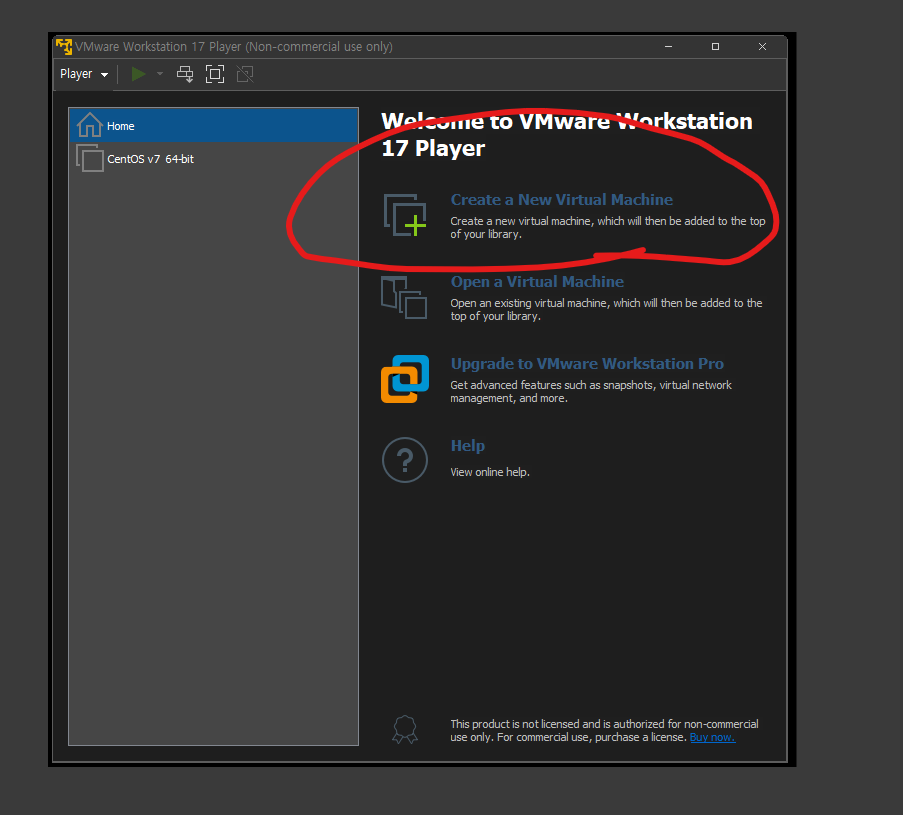This screenshot has height=815, width=903.
Task: Click the Buy now link
Action: [712, 737]
